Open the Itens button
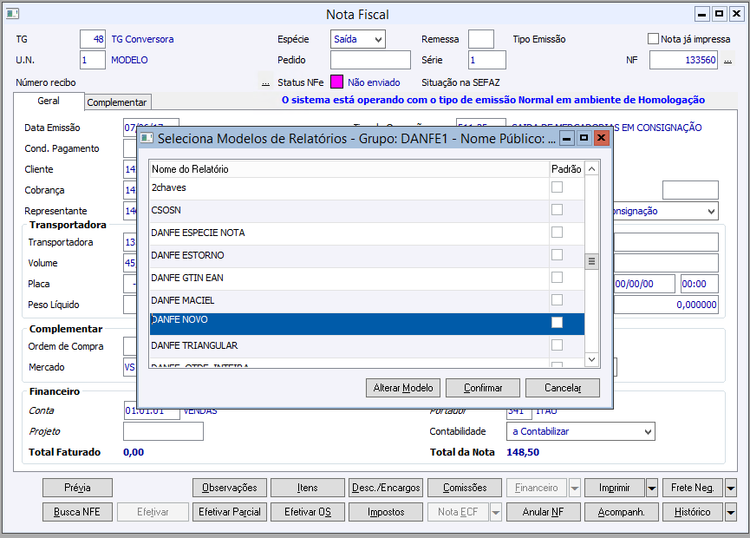This screenshot has width=750, height=538. click(308, 488)
